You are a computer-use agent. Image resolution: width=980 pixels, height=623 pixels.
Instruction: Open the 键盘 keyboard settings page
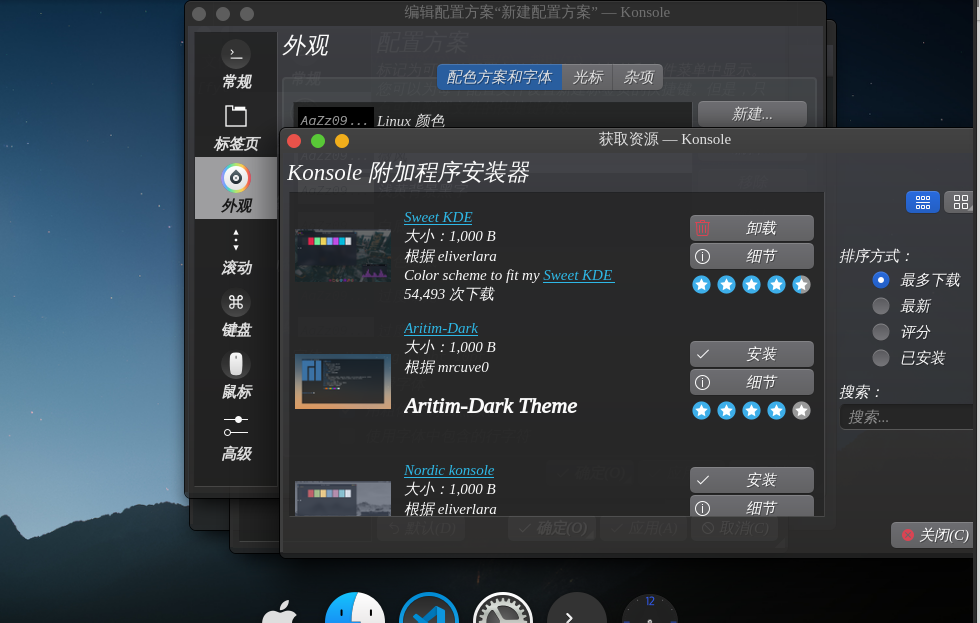(236, 313)
